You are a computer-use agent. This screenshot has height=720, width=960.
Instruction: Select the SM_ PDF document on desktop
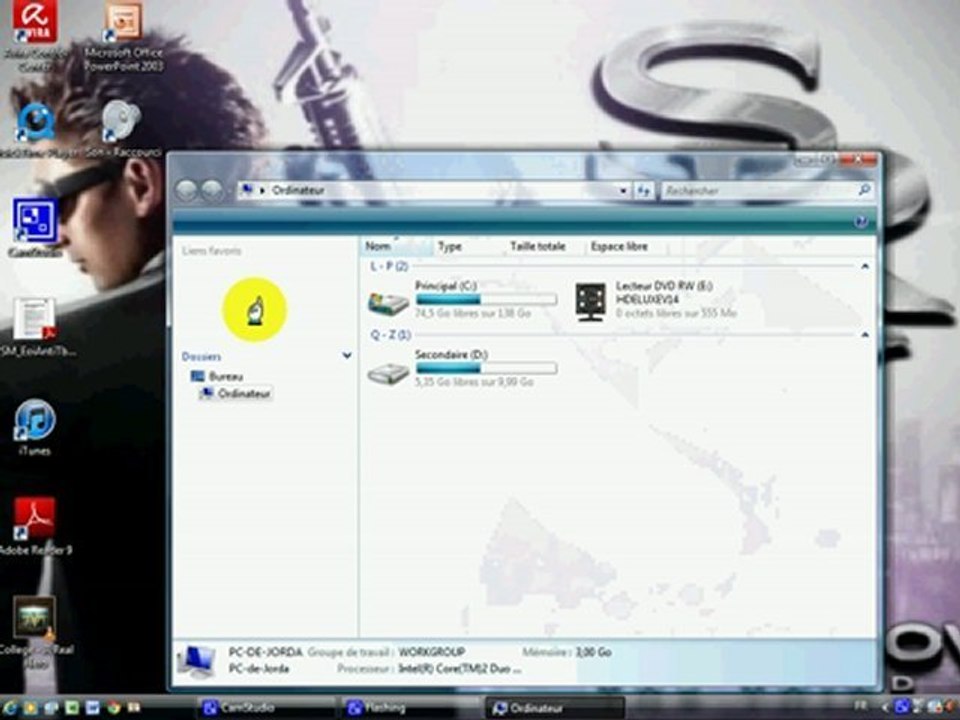click(35, 318)
